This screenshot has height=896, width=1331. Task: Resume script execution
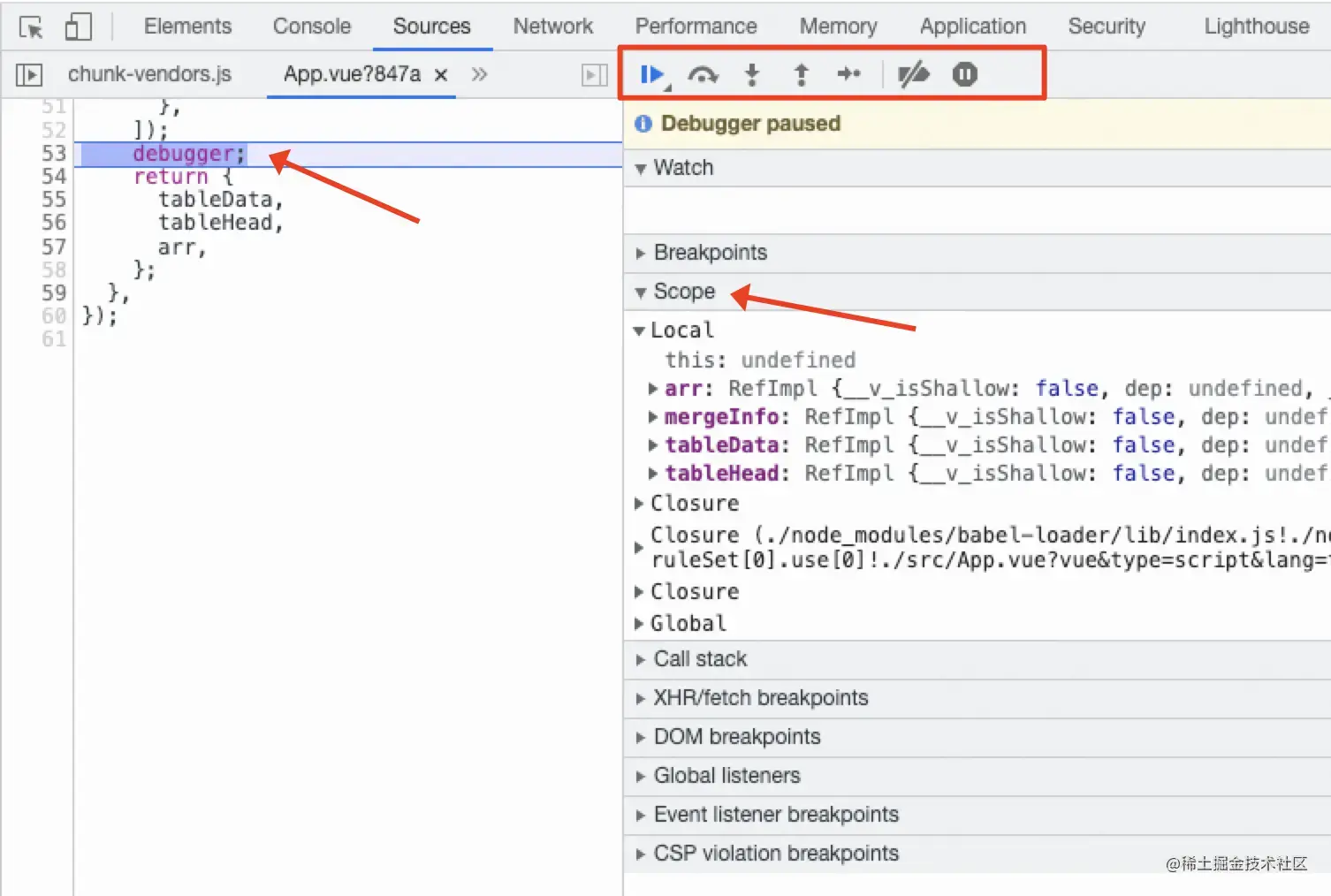652,74
